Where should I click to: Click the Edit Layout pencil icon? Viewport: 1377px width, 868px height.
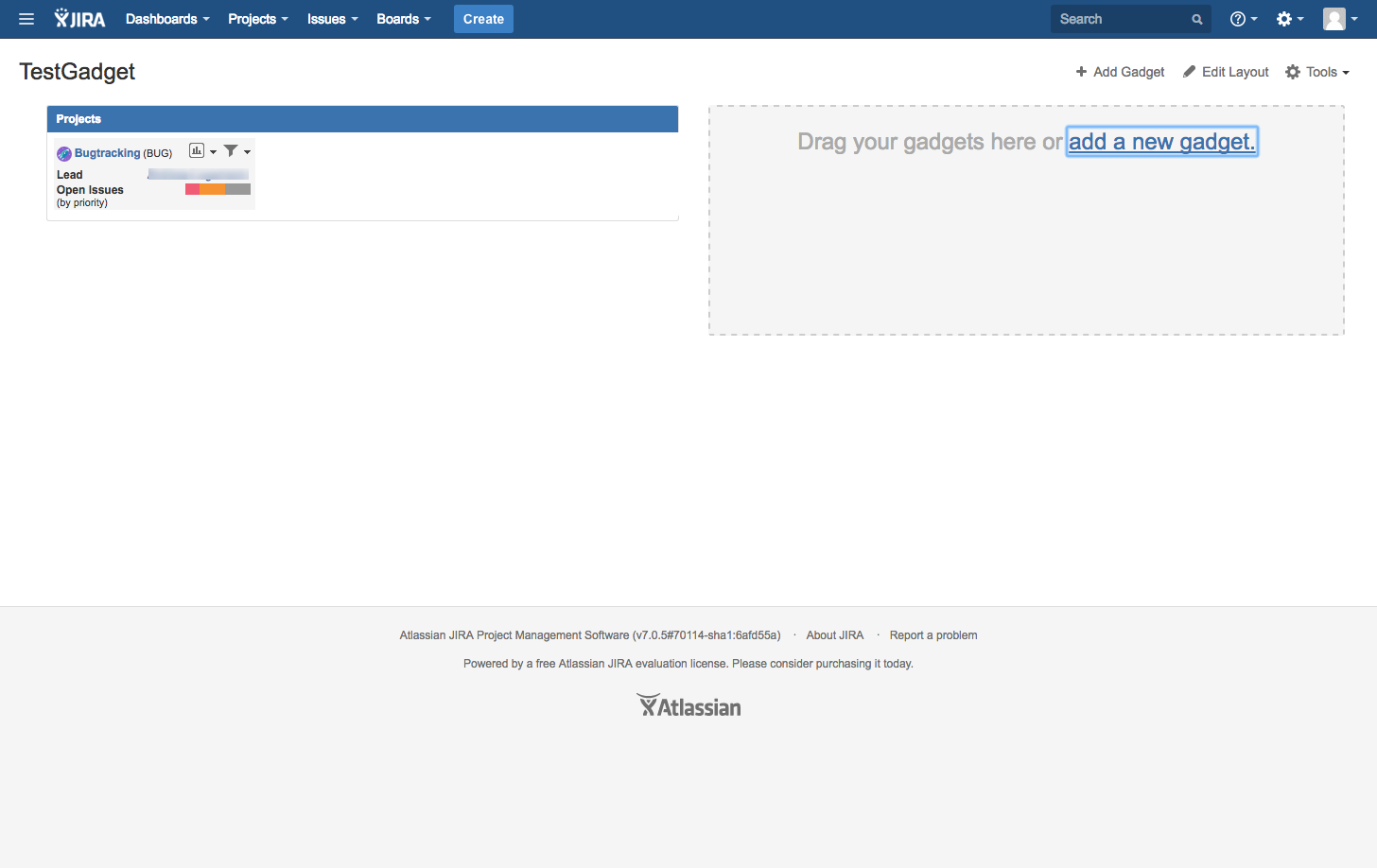[1189, 71]
